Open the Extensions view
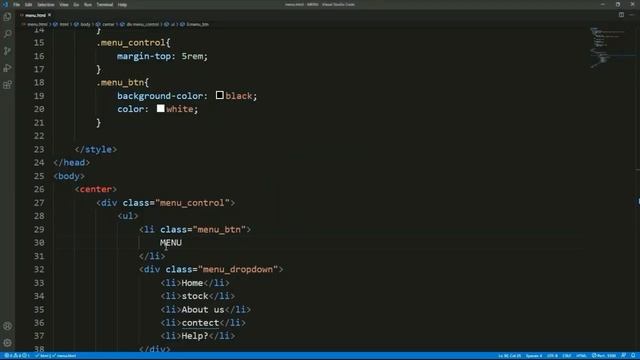Image resolution: width=640 pixels, height=360 pixels. 7,85
